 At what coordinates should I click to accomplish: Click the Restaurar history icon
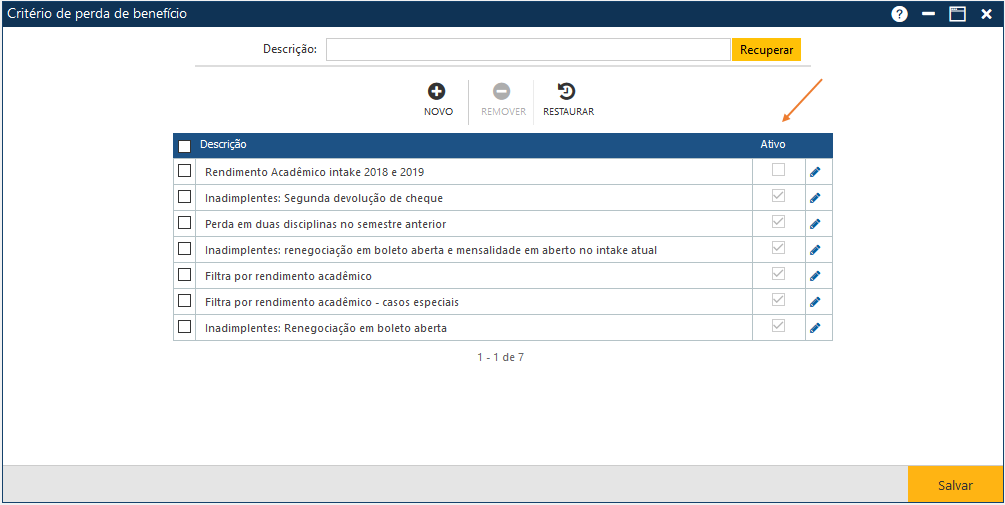coord(567,92)
